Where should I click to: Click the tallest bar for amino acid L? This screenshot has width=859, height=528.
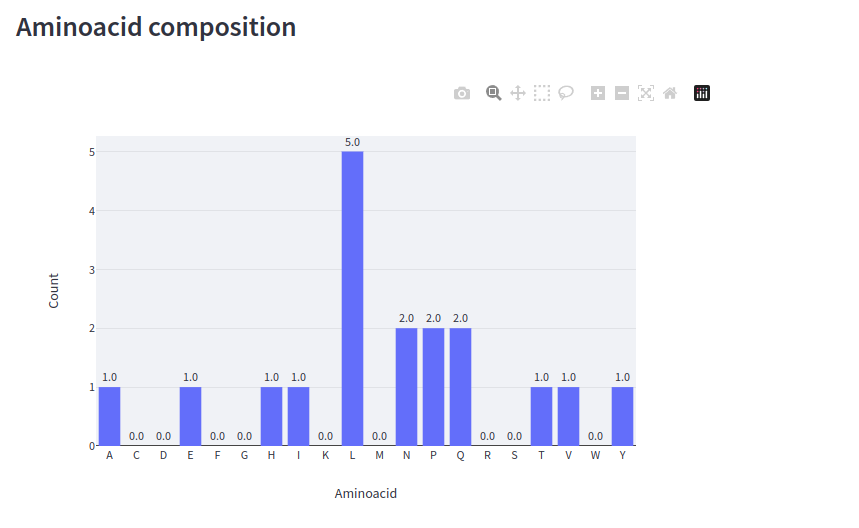[x=352, y=298]
